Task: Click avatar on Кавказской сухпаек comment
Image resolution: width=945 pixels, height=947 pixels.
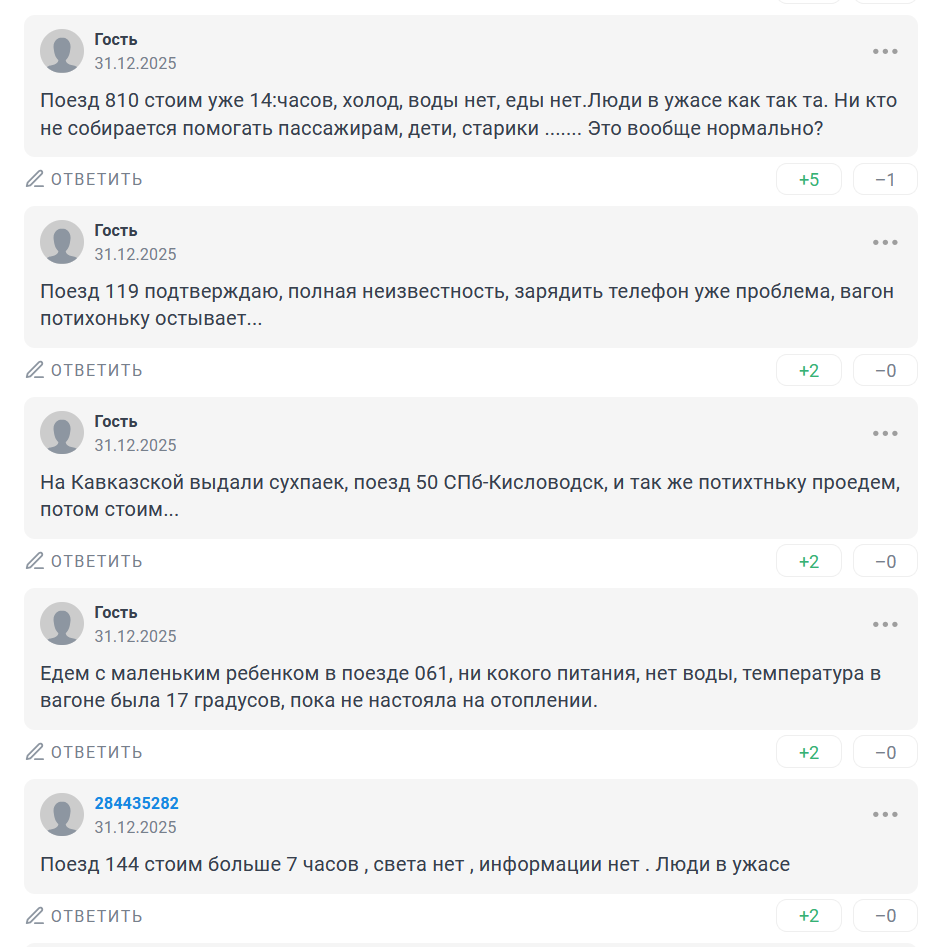Action: [62, 433]
